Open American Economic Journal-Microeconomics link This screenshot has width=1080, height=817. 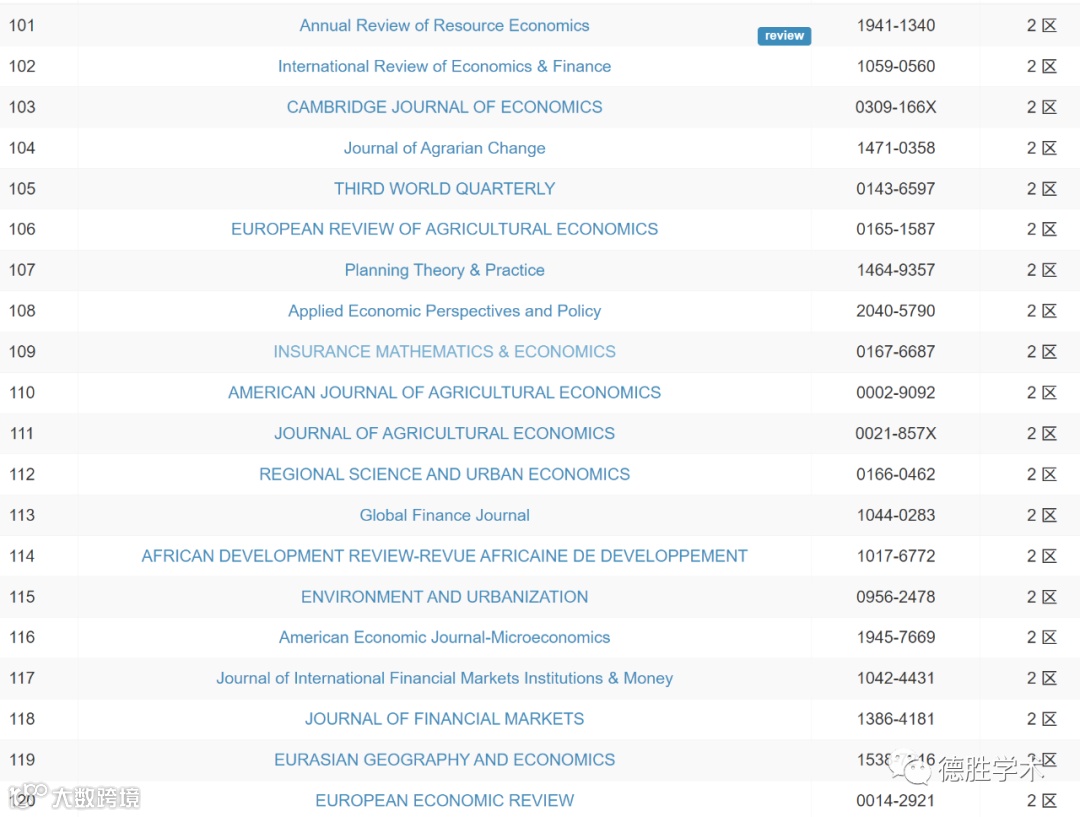[444, 637]
